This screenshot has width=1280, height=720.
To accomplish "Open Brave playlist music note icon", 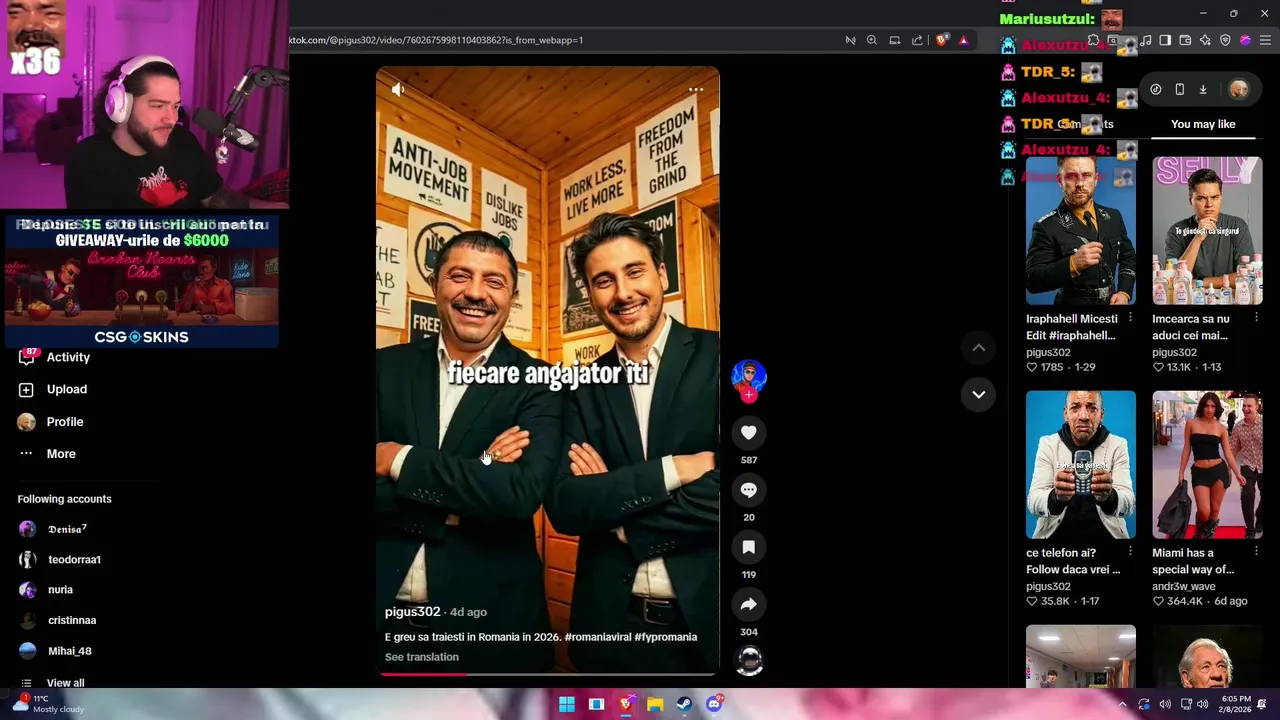I will [1145, 40].
